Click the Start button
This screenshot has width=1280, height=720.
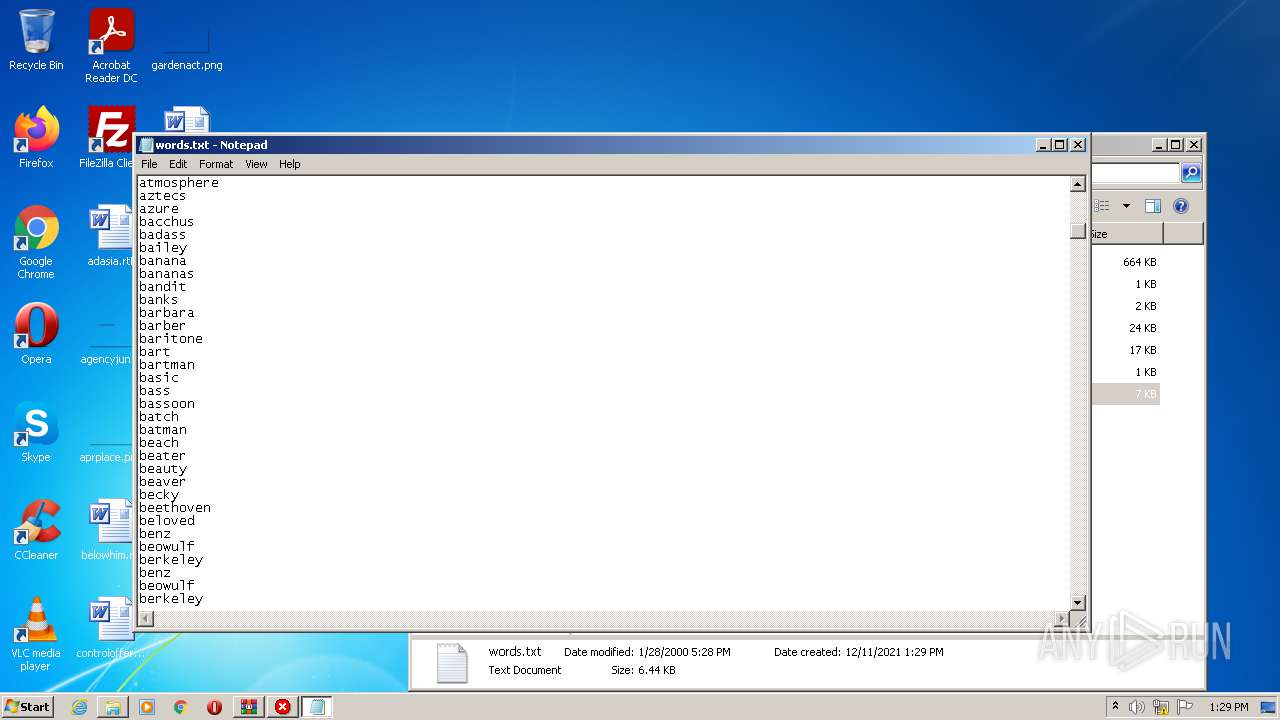(x=28, y=707)
